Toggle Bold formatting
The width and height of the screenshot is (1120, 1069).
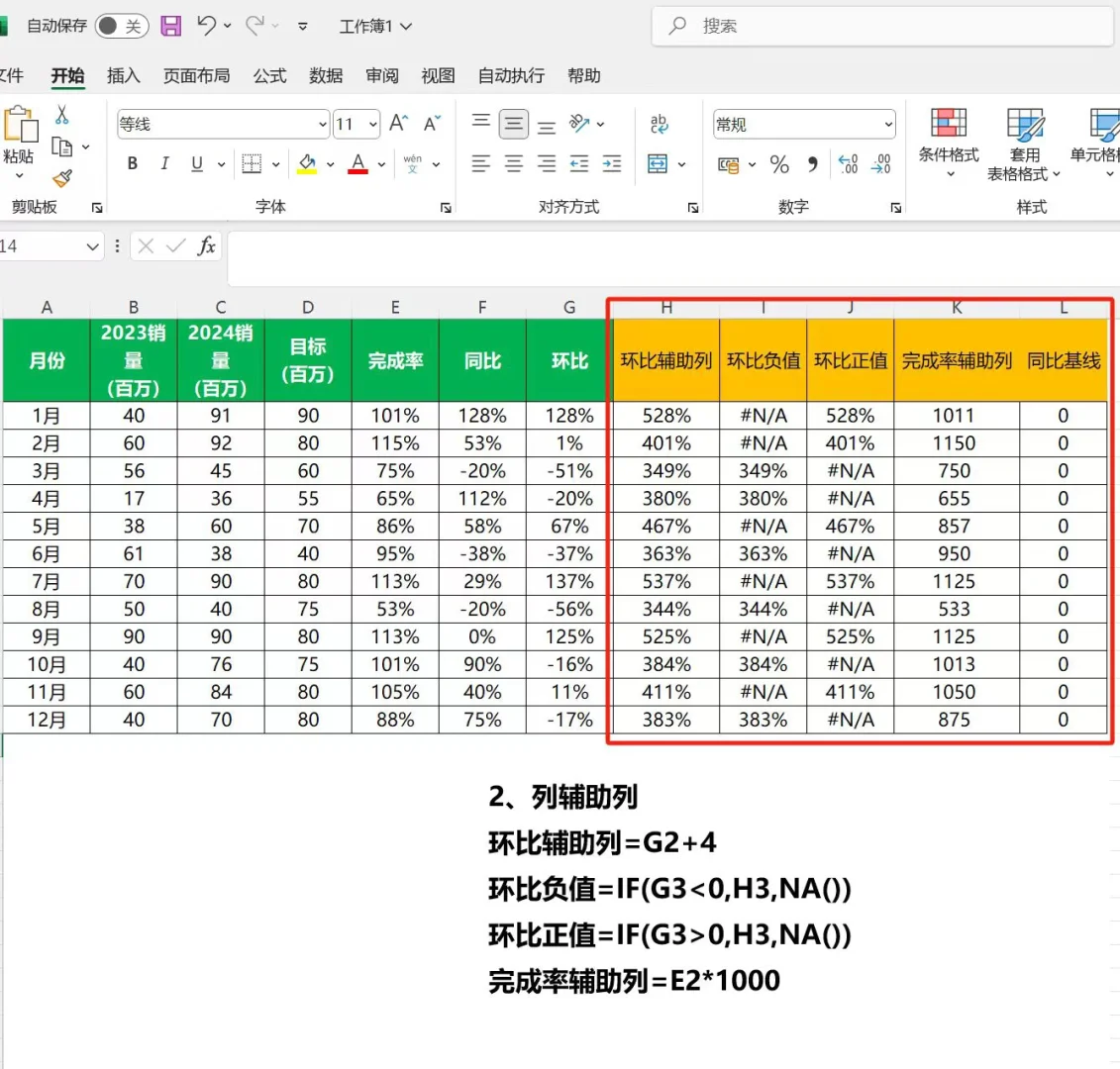132,163
